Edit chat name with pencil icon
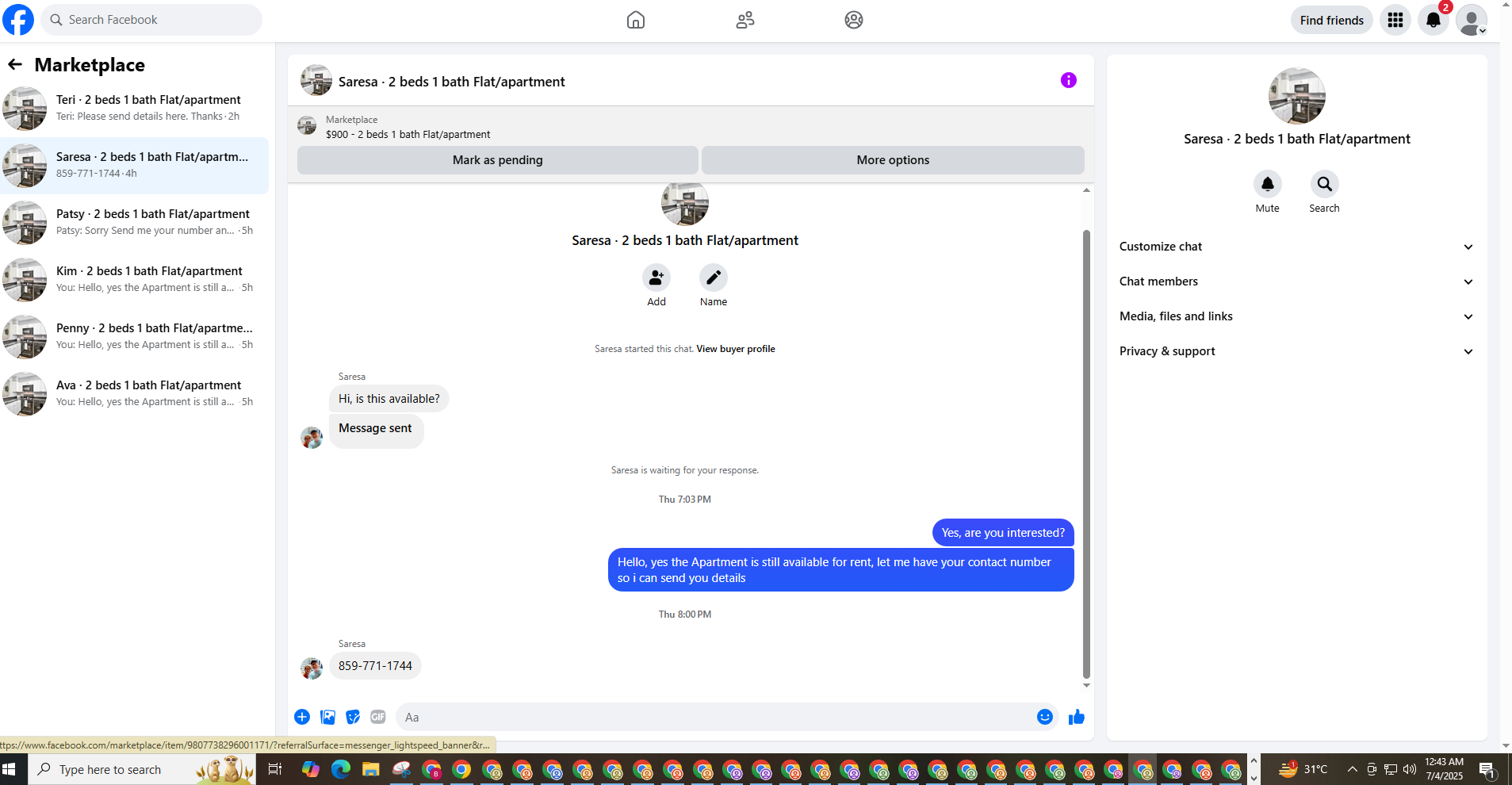Screen dimensions: 1512x785 tap(714, 278)
